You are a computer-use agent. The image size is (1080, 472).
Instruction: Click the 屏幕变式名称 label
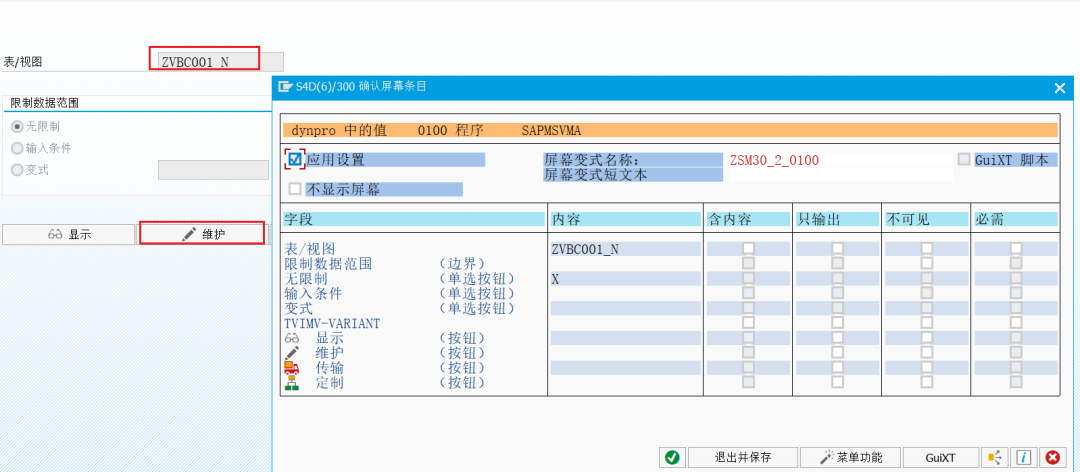point(592,160)
